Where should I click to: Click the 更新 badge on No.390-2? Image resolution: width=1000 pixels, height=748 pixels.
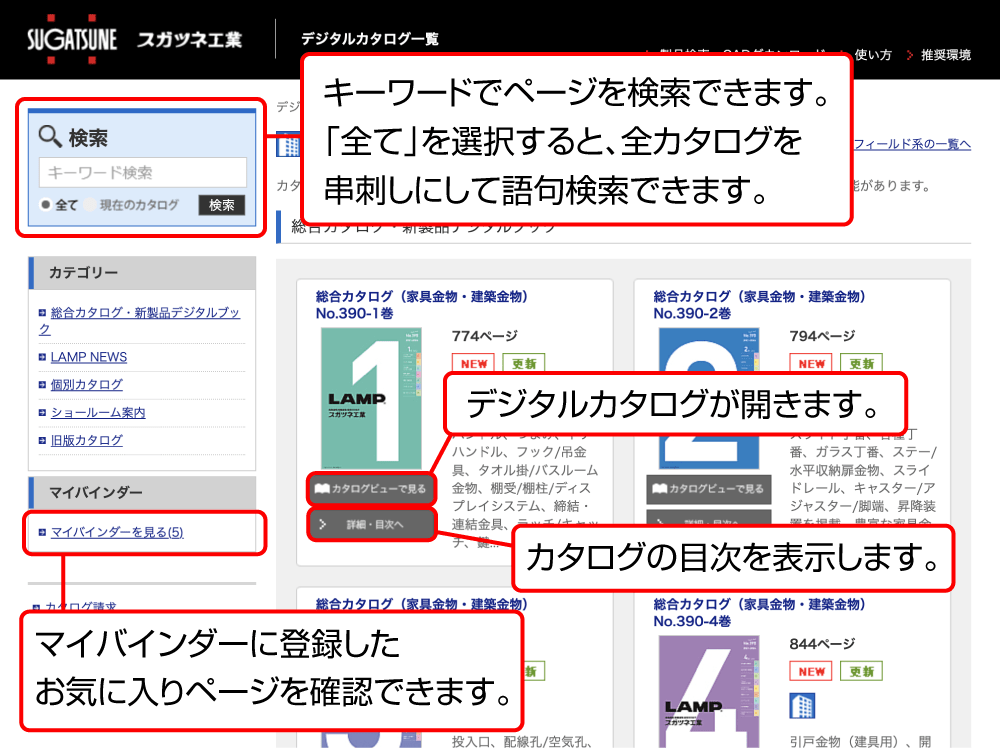[x=861, y=363]
